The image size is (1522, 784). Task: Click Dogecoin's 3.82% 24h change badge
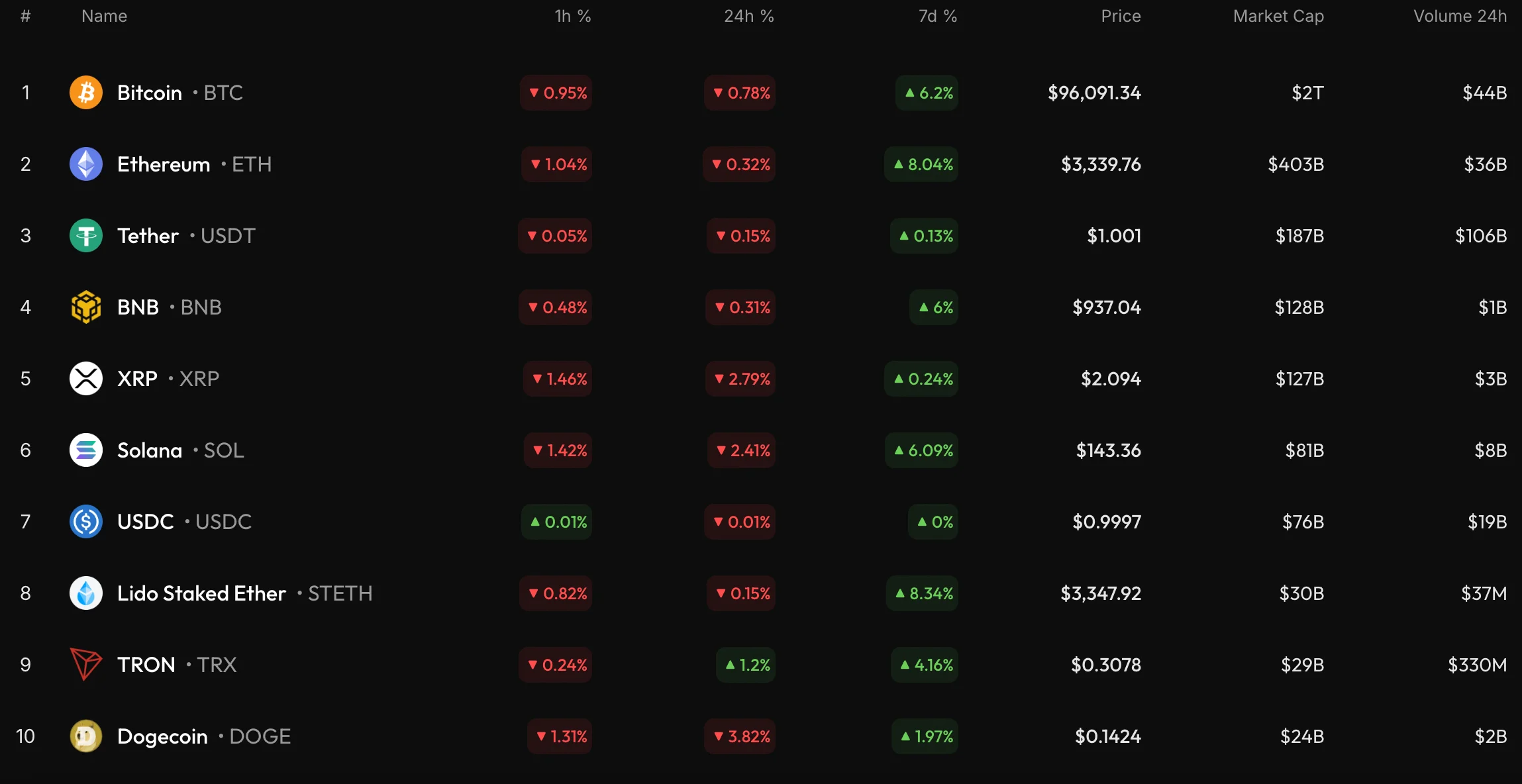[741, 736]
